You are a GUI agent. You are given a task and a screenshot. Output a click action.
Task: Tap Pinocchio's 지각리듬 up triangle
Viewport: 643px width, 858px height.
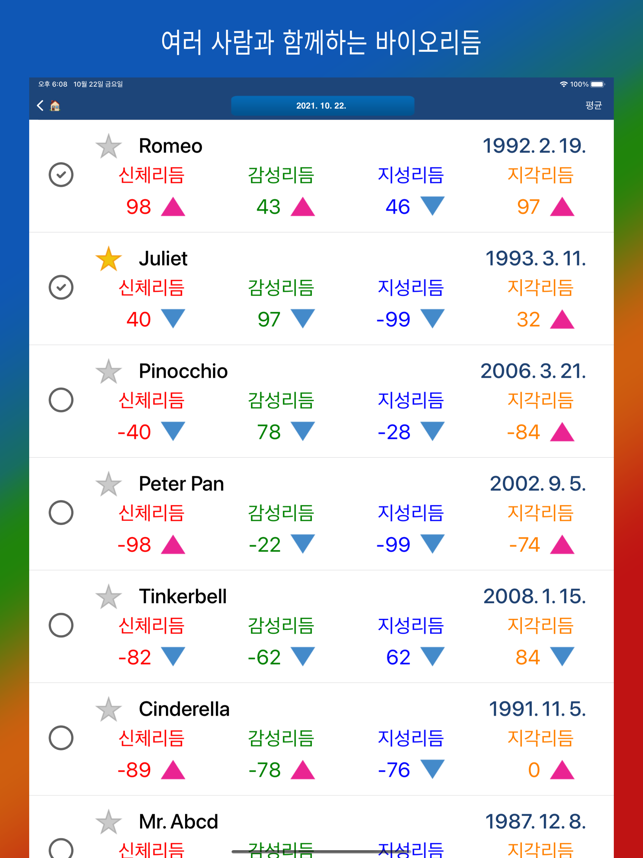pos(561,433)
